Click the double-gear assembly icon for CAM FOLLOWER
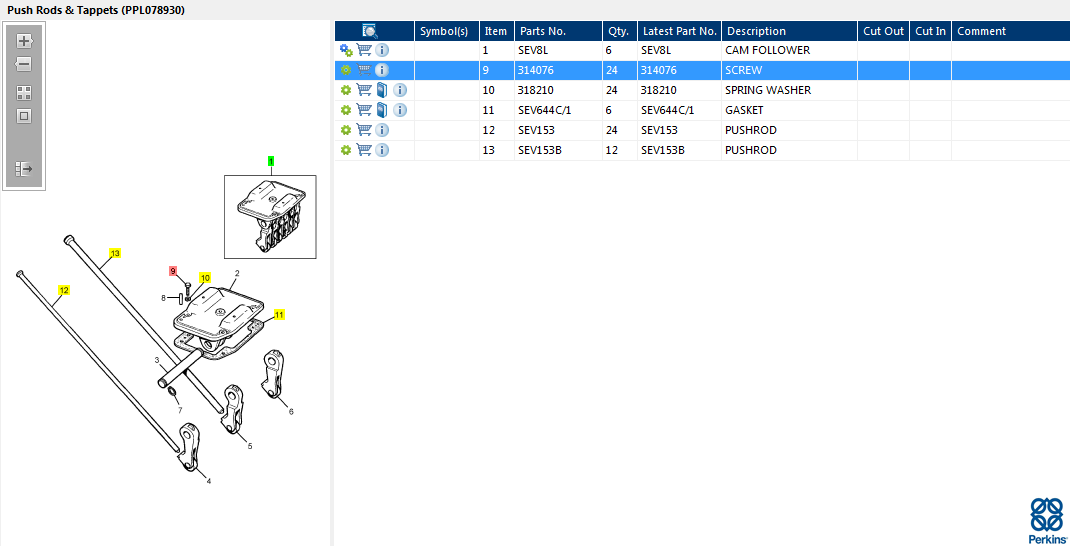The image size is (1070, 546). [346, 51]
